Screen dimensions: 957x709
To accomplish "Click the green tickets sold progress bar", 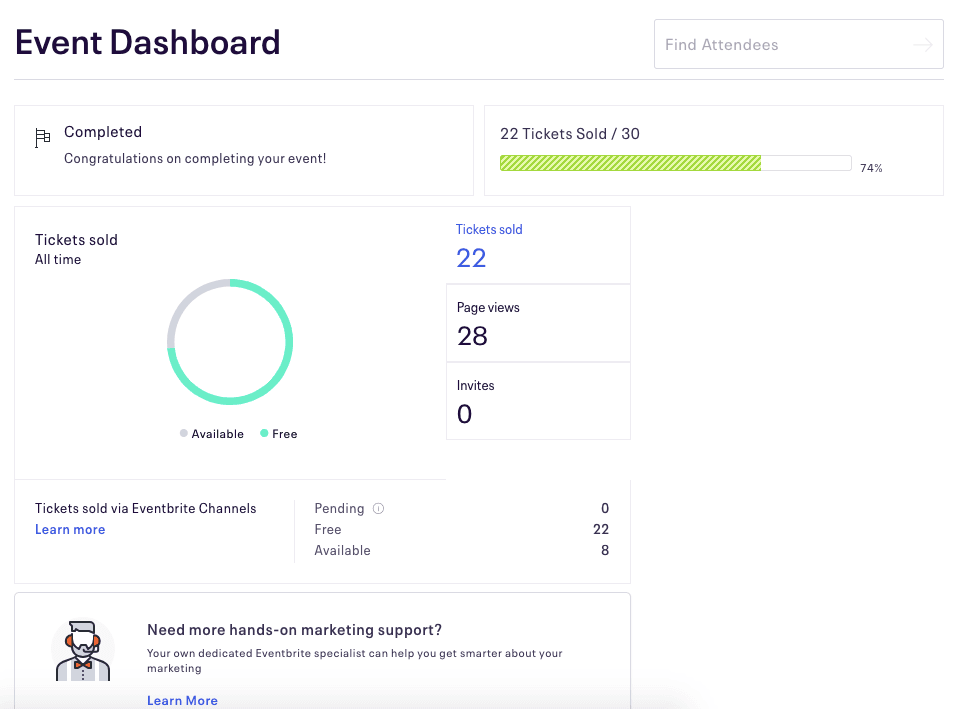I will coord(630,163).
